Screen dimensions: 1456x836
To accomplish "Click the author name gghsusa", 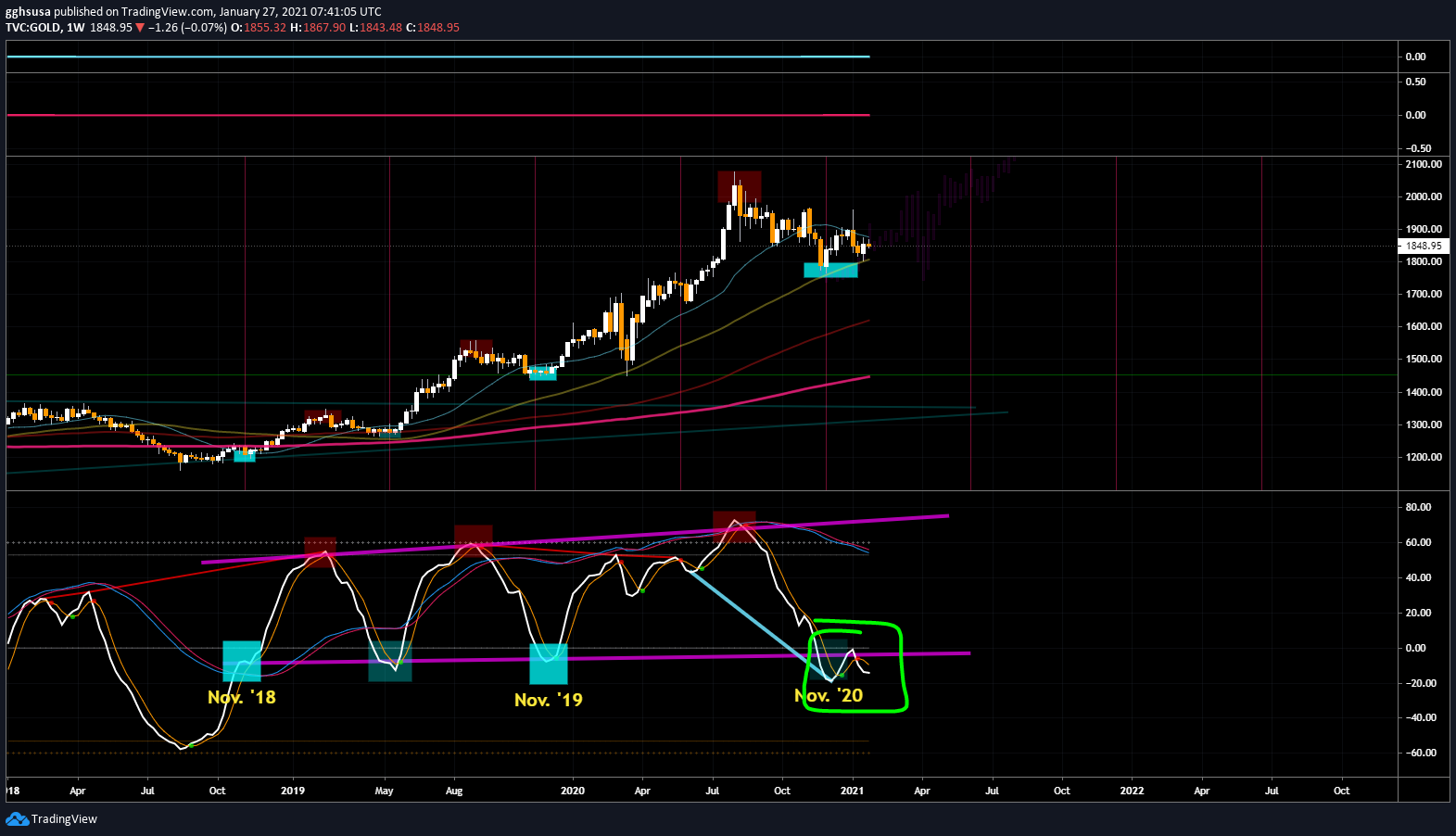I will (28, 12).
